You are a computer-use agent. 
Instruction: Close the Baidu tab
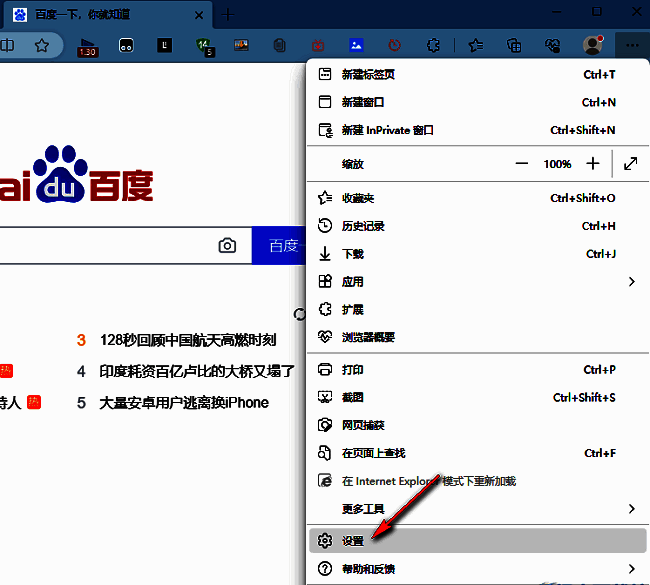199,14
